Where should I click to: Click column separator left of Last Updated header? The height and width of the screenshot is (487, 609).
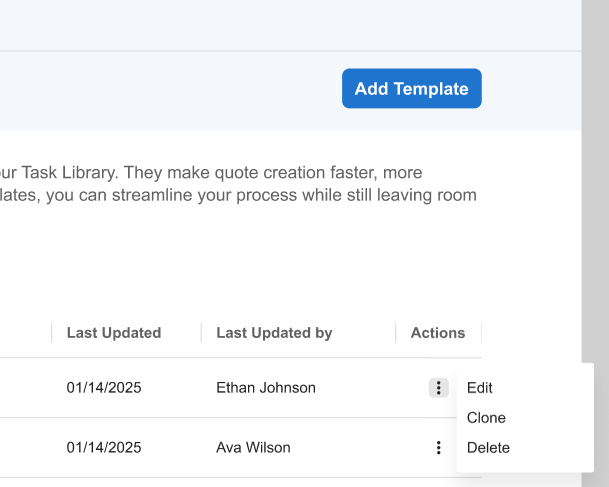click(52, 333)
